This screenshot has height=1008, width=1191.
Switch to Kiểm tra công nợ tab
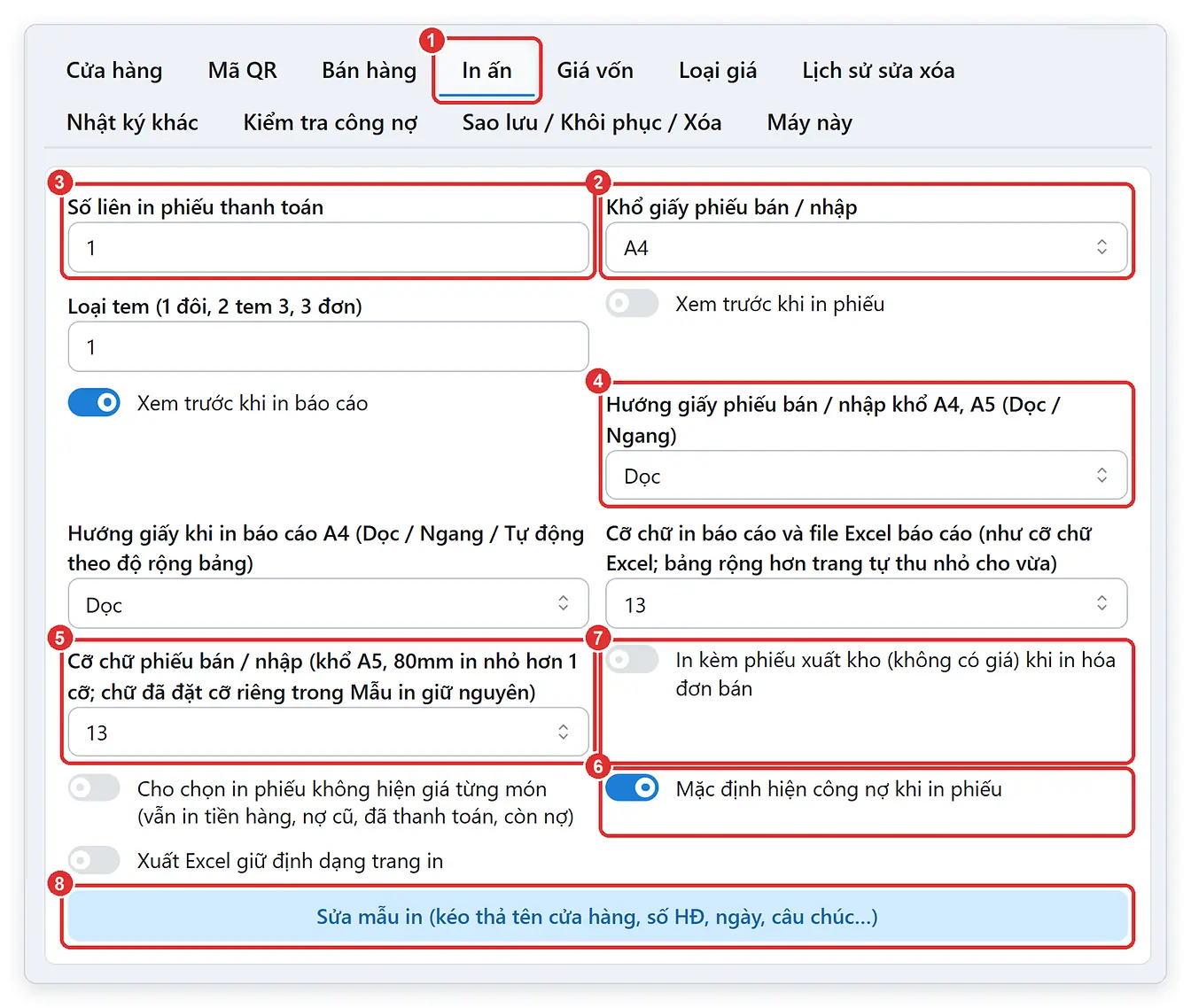tap(330, 122)
